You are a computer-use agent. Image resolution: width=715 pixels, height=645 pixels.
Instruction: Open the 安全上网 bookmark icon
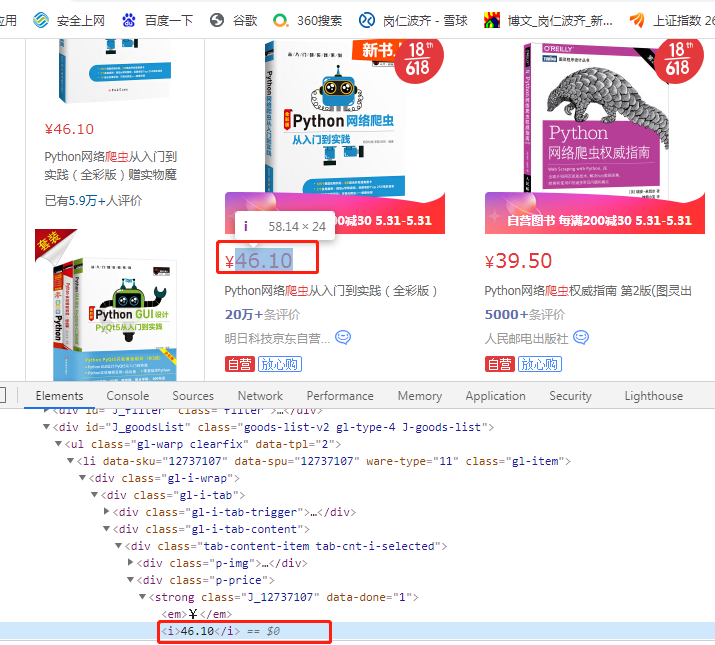click(41, 20)
